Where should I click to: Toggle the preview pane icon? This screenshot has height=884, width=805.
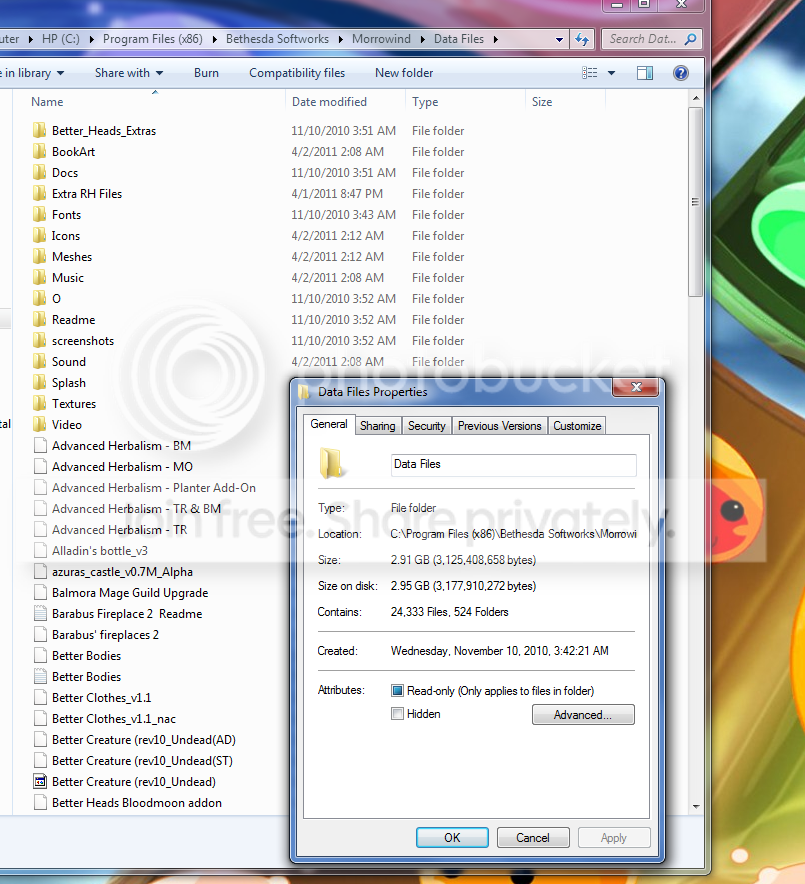click(x=645, y=73)
